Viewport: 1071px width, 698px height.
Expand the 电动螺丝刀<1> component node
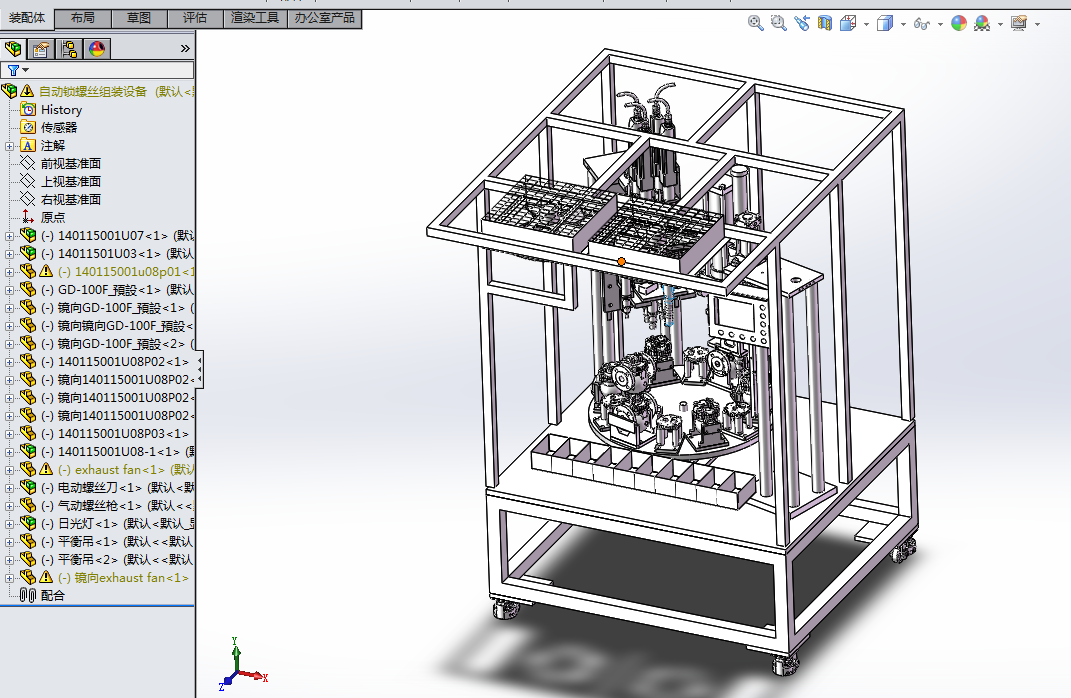10,488
